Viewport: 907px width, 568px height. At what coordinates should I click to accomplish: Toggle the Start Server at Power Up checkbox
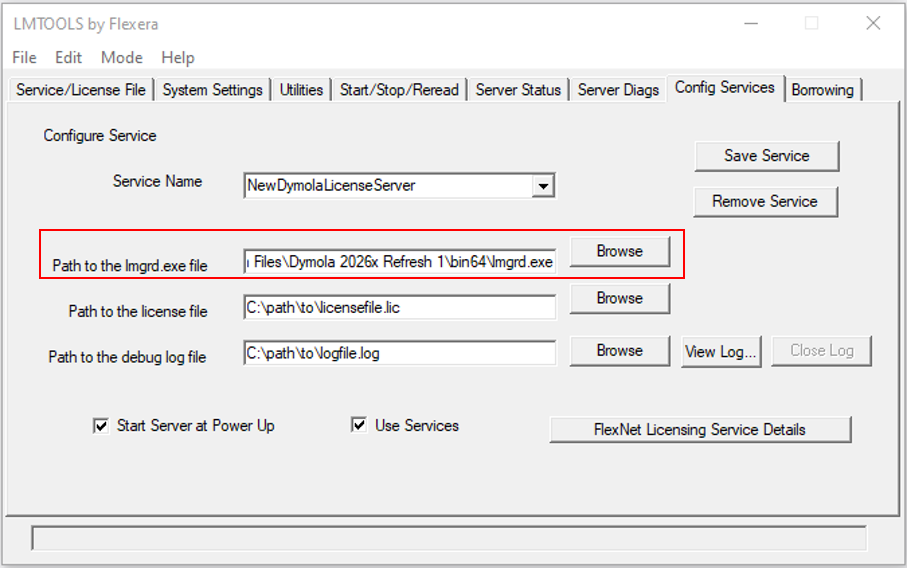coord(101,426)
